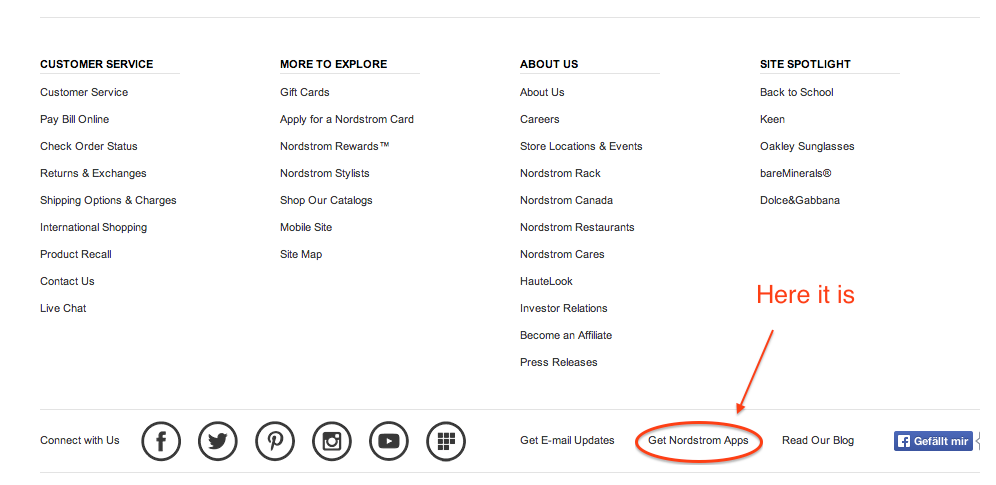Open the Instagram camera icon
This screenshot has height=485, width=996.
click(332, 441)
